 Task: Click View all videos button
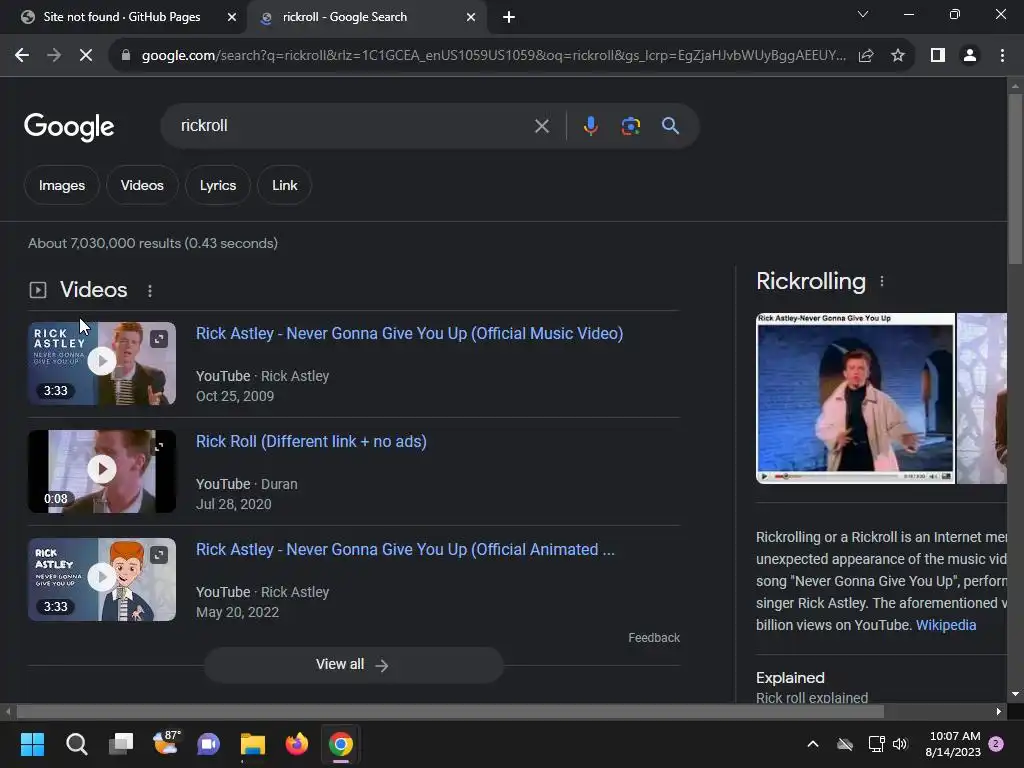click(x=353, y=665)
